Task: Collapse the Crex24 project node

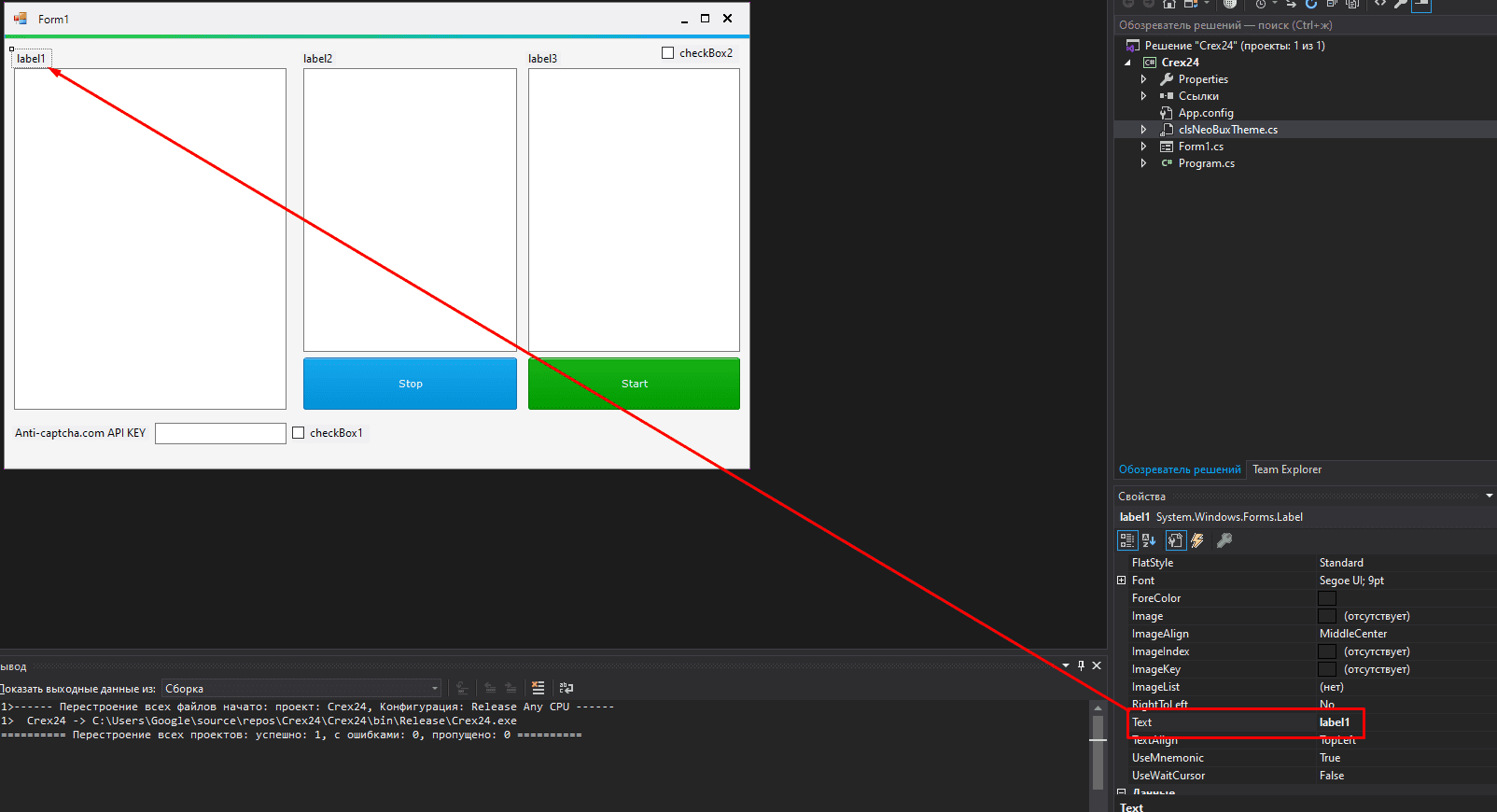Action: tap(1127, 63)
